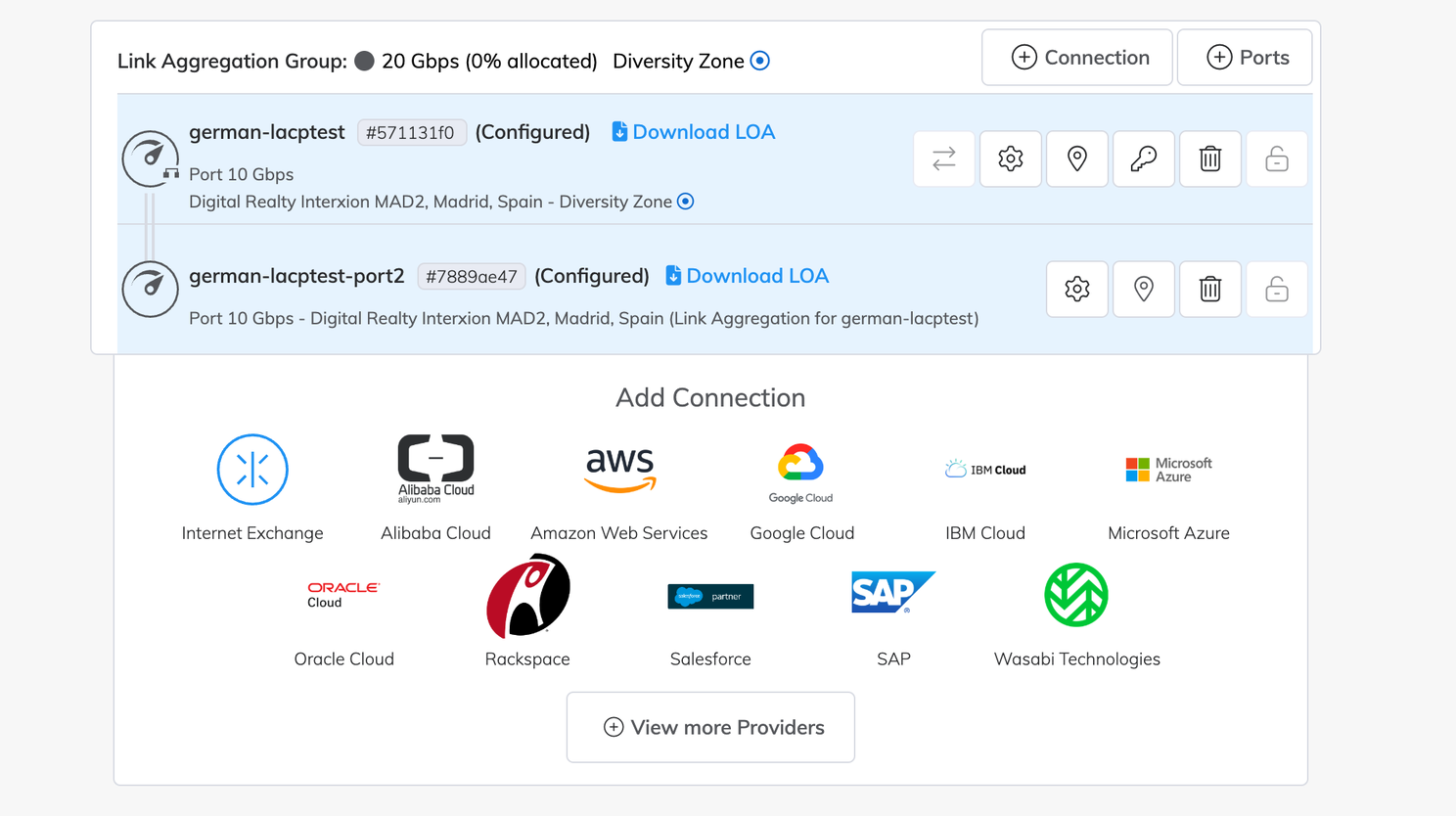The height and width of the screenshot is (816, 1456).
Task: Delete german-lacptest using trash icon
Action: click(1210, 159)
